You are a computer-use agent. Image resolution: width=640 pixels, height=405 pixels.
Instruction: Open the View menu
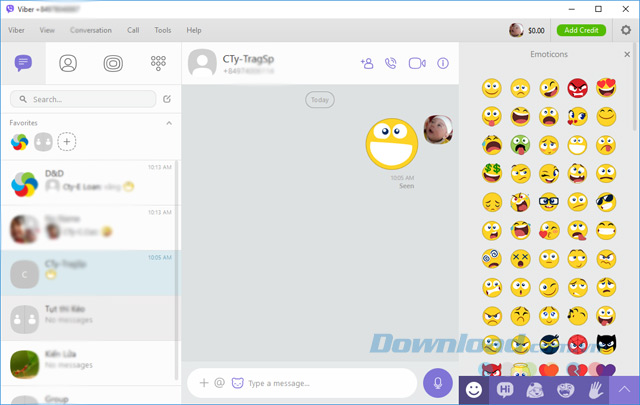click(47, 30)
